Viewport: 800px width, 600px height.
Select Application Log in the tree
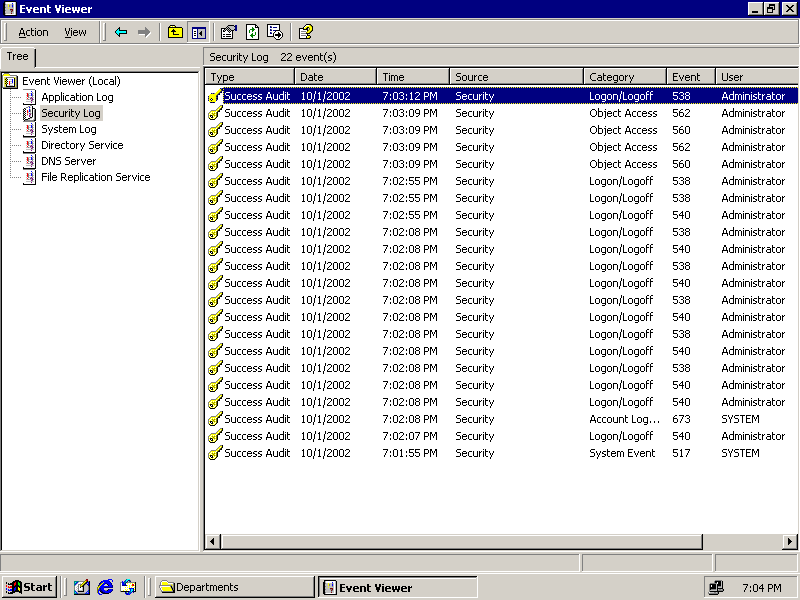point(77,97)
